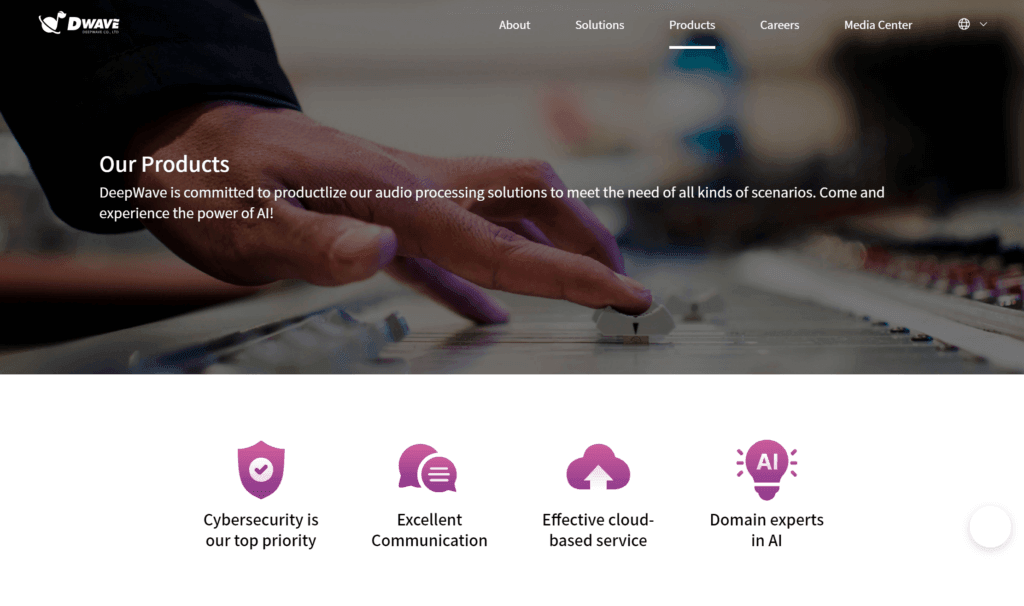Click the cloud upload icon
1024x606 pixels.
click(x=598, y=467)
